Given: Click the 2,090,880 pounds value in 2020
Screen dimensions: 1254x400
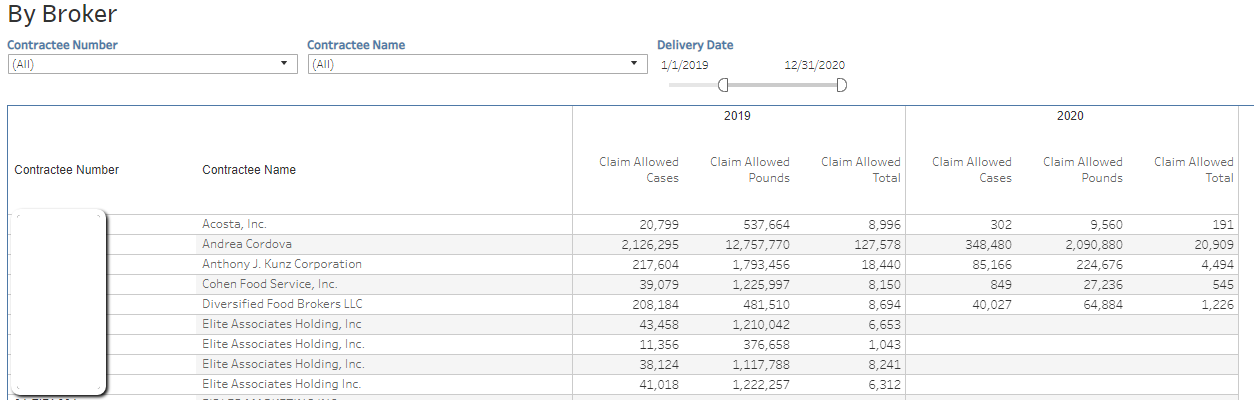Looking at the screenshot, I should point(1094,245).
